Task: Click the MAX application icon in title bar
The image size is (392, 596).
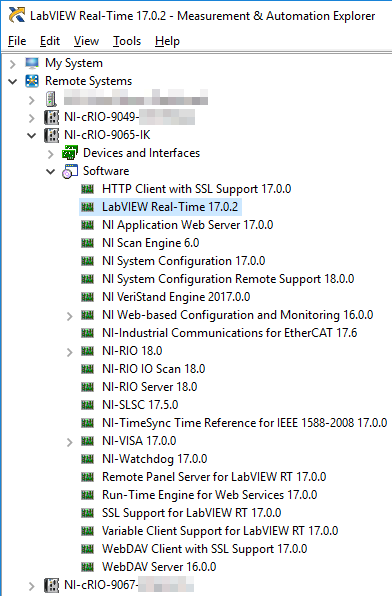Action: (17, 16)
